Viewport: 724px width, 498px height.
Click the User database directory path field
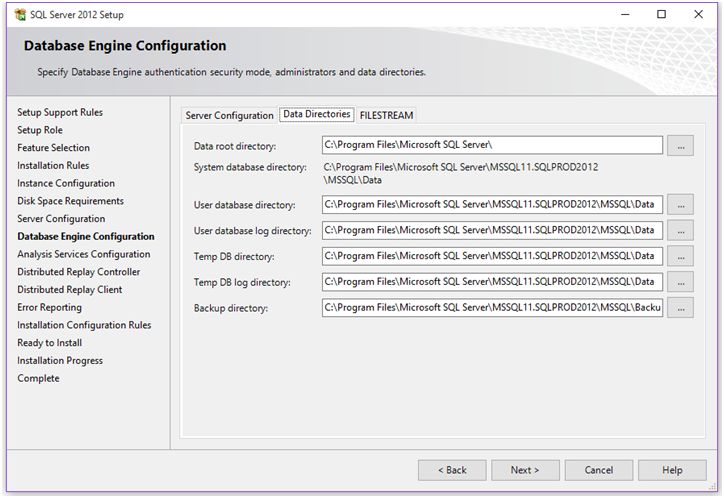click(492, 205)
